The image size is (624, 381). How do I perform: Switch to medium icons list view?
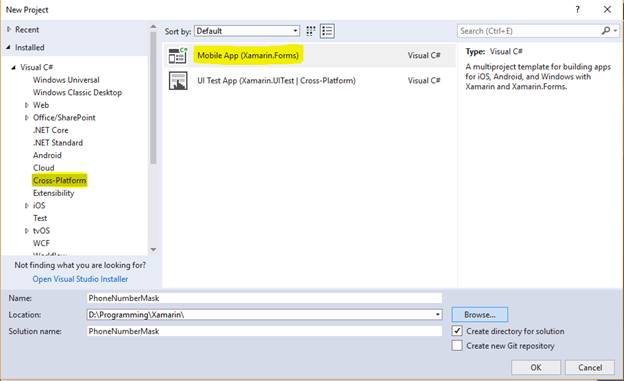tap(327, 31)
